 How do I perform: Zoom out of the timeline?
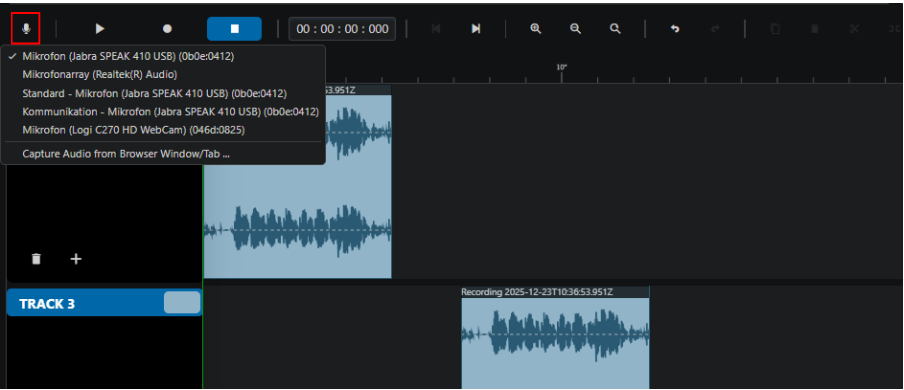tap(575, 29)
